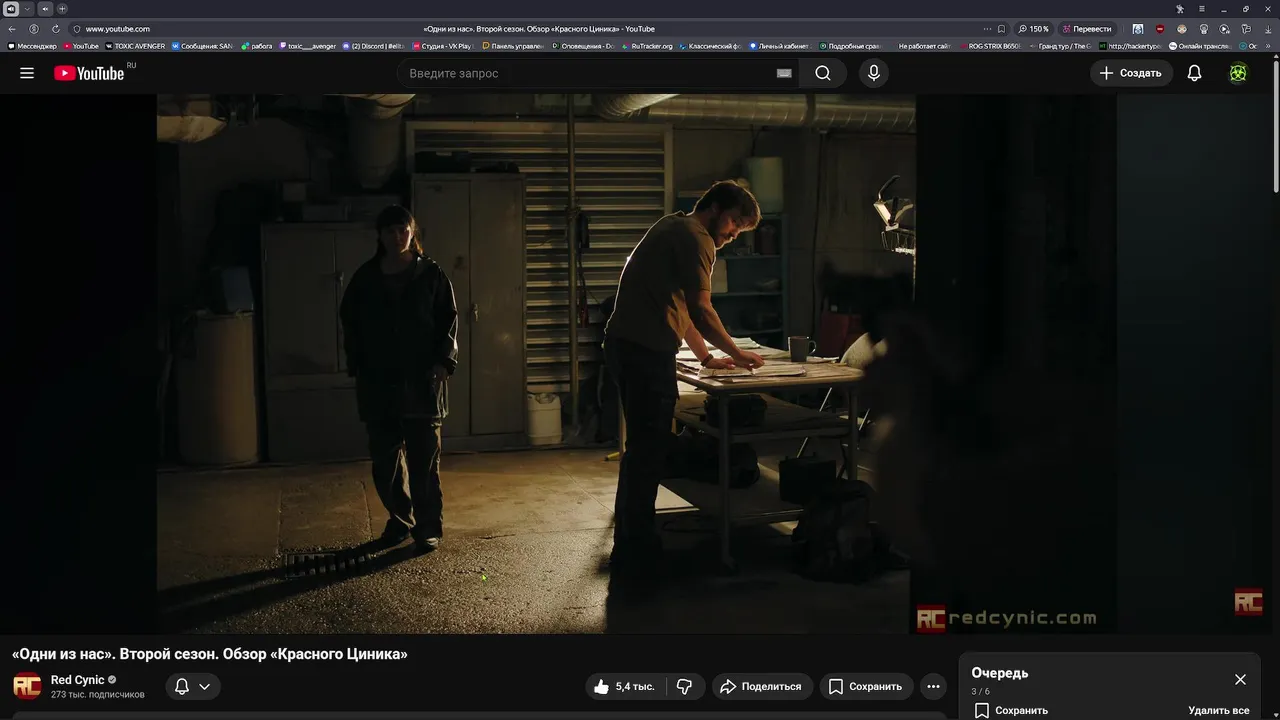Image resolution: width=1280 pixels, height=720 pixels.
Task: Open the address bar three-dot menu
Action: (987, 29)
